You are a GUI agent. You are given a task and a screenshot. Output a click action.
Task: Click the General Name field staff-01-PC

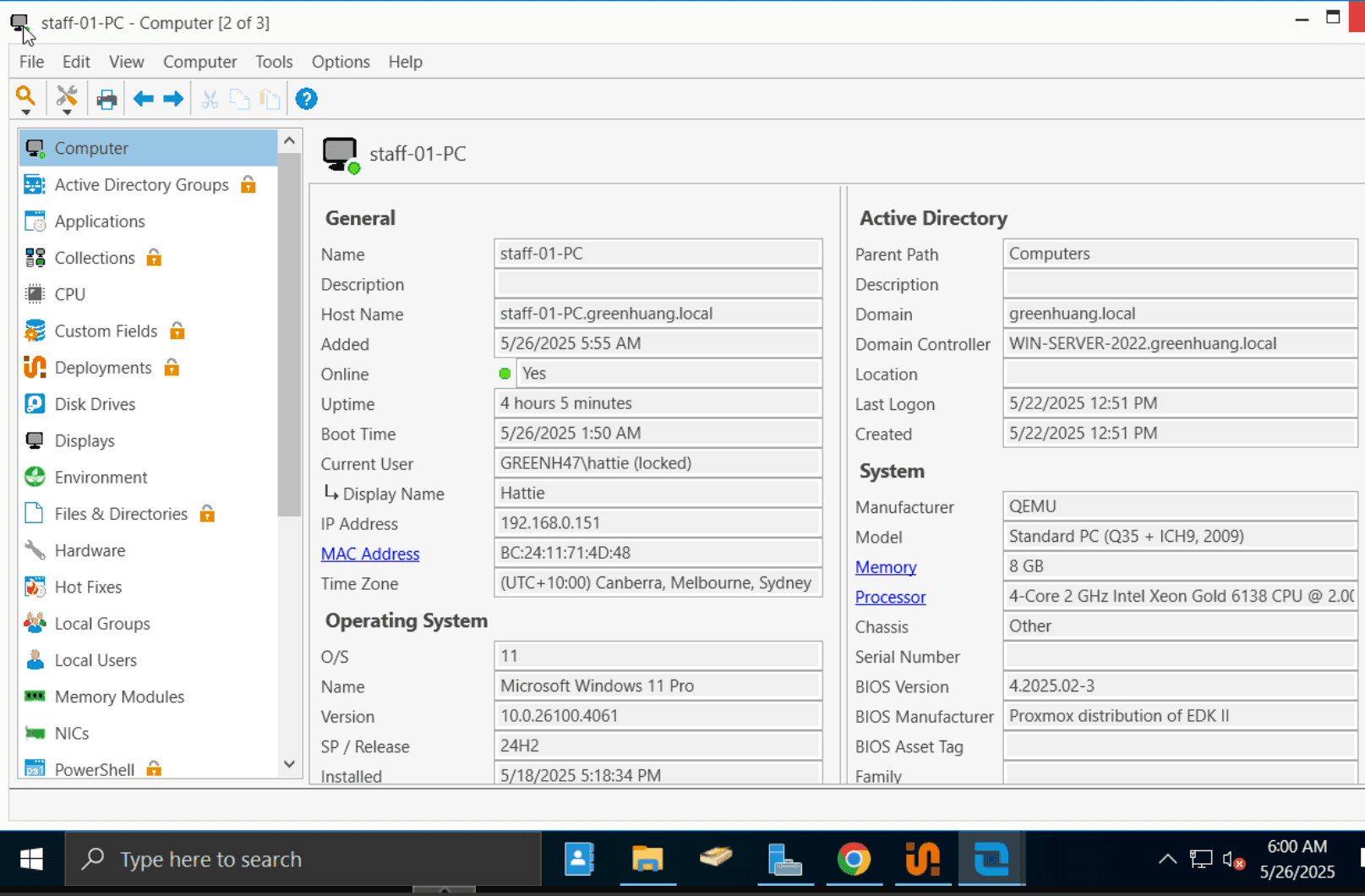tap(658, 254)
